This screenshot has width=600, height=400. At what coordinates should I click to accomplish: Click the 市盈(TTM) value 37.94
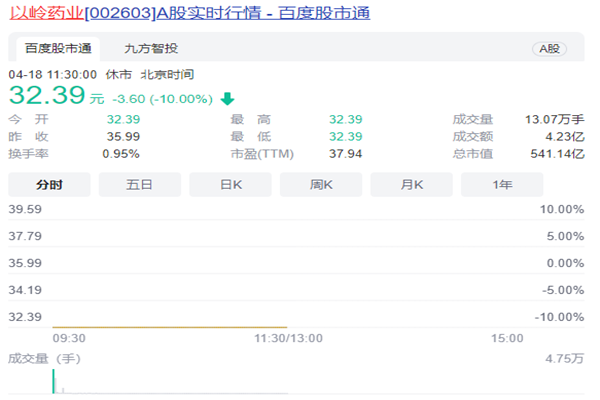pyautogui.click(x=346, y=154)
